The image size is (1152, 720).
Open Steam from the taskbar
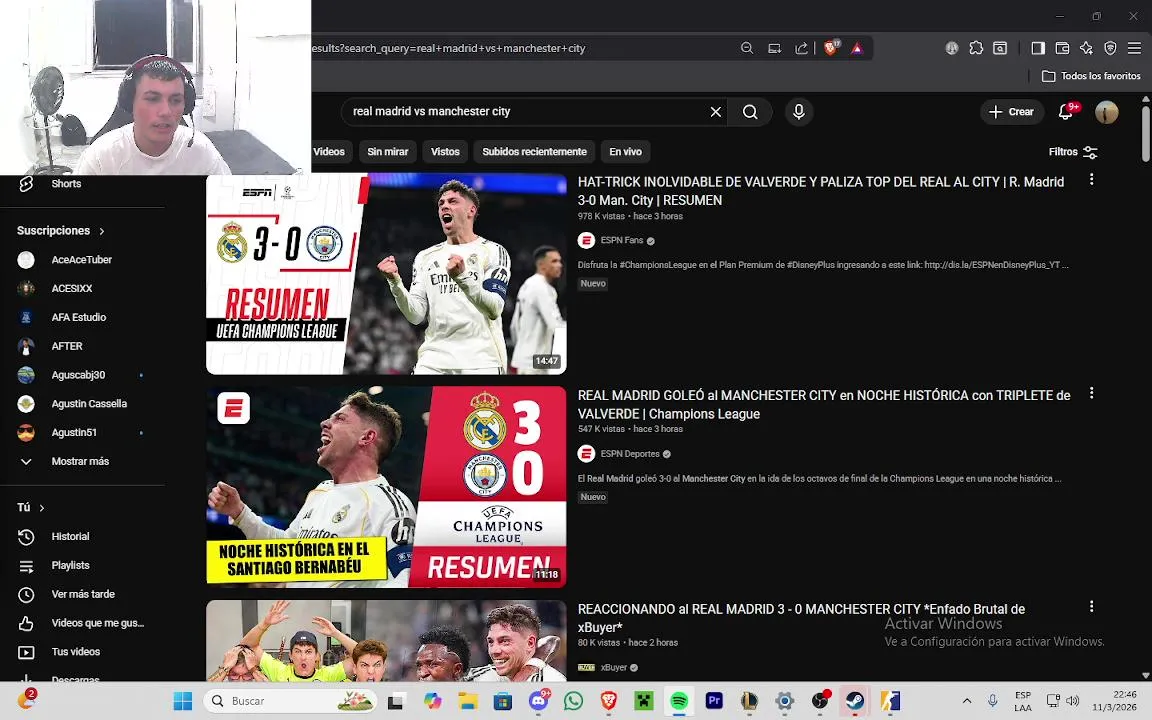click(855, 701)
